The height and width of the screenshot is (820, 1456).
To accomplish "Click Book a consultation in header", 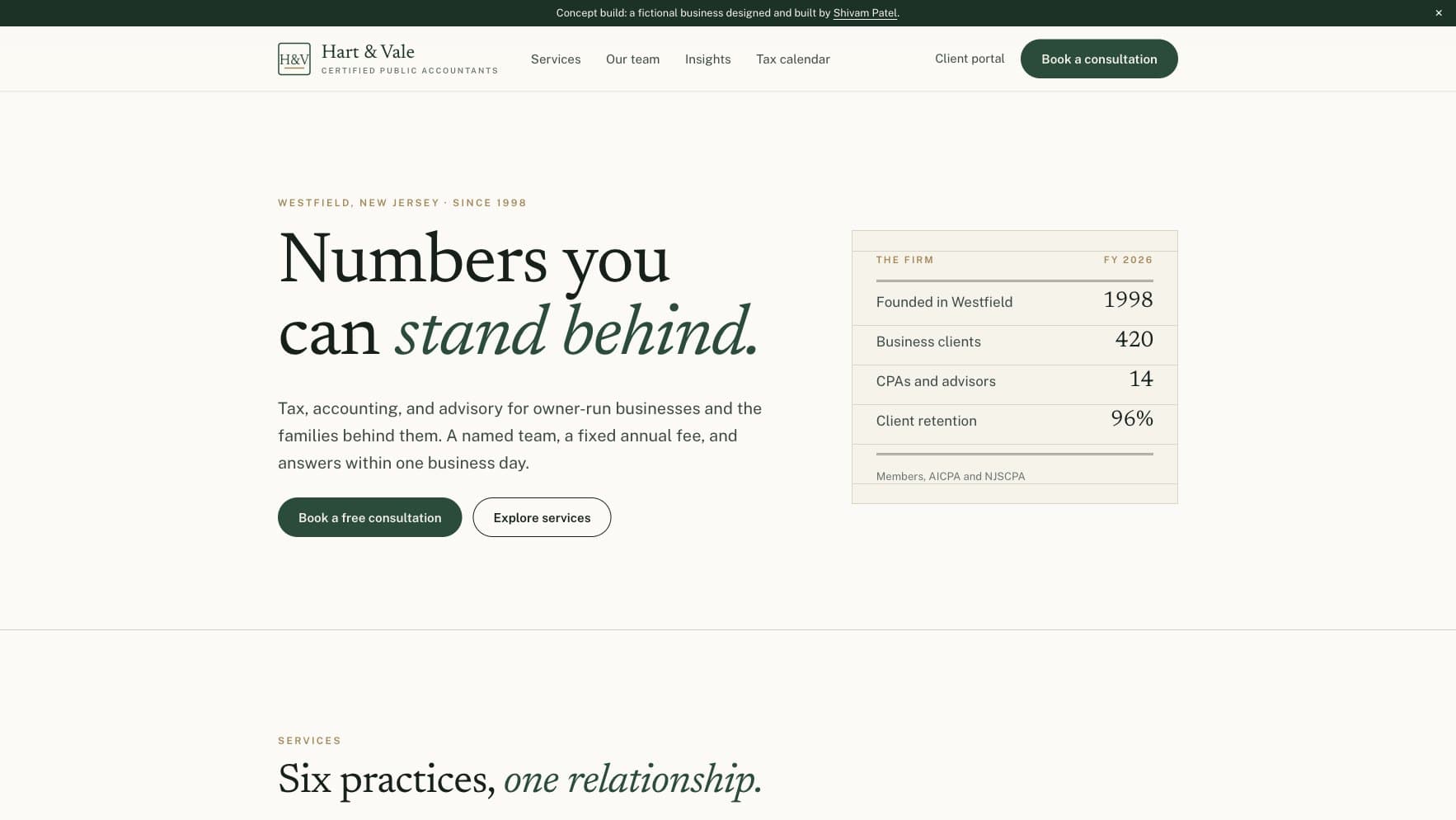I will point(1099,59).
